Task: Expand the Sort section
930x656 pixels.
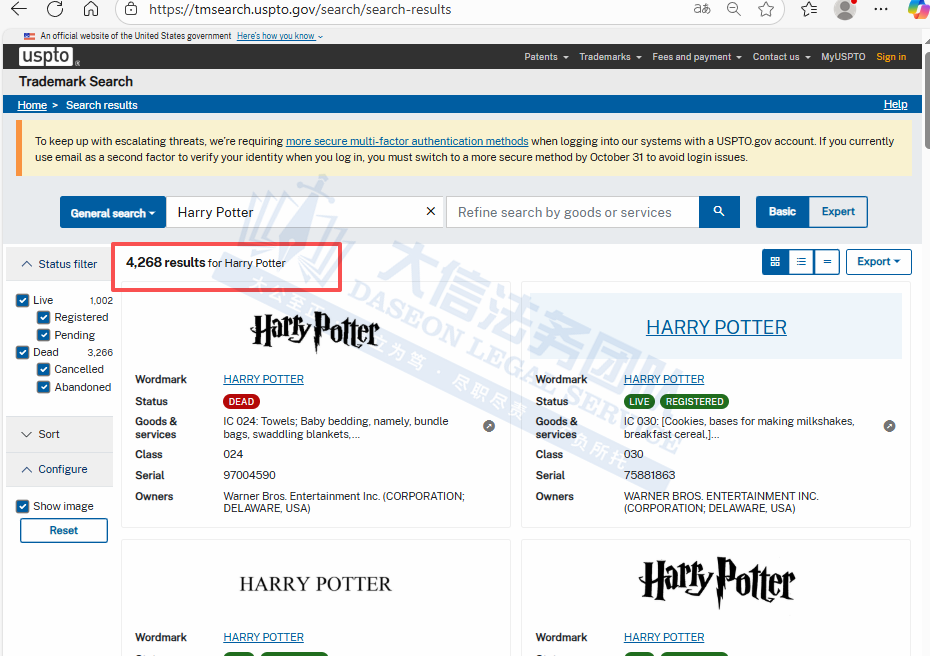Action: 59,434
